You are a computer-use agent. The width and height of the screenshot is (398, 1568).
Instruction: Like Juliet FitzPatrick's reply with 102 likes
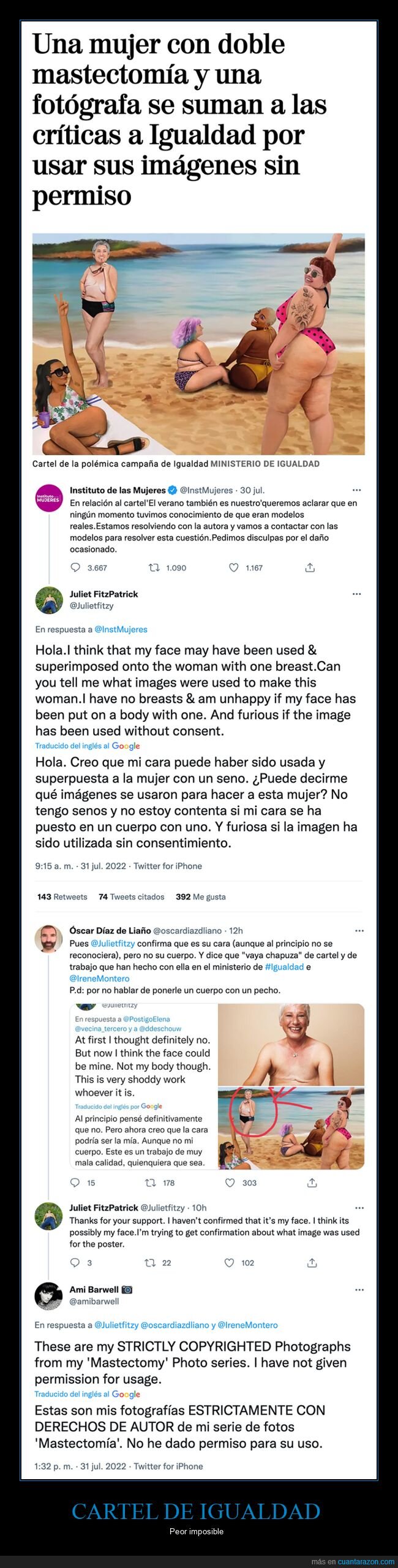(x=229, y=1263)
